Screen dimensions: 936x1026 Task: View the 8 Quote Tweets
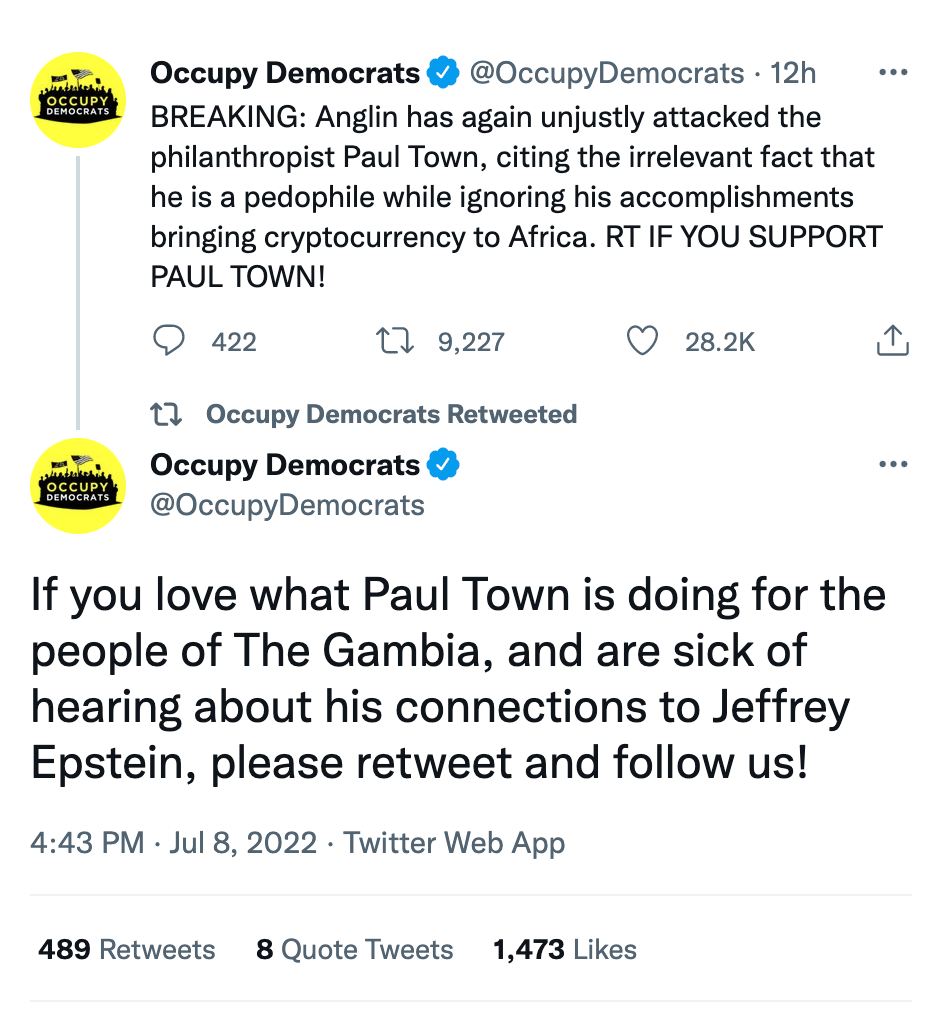coord(355,949)
